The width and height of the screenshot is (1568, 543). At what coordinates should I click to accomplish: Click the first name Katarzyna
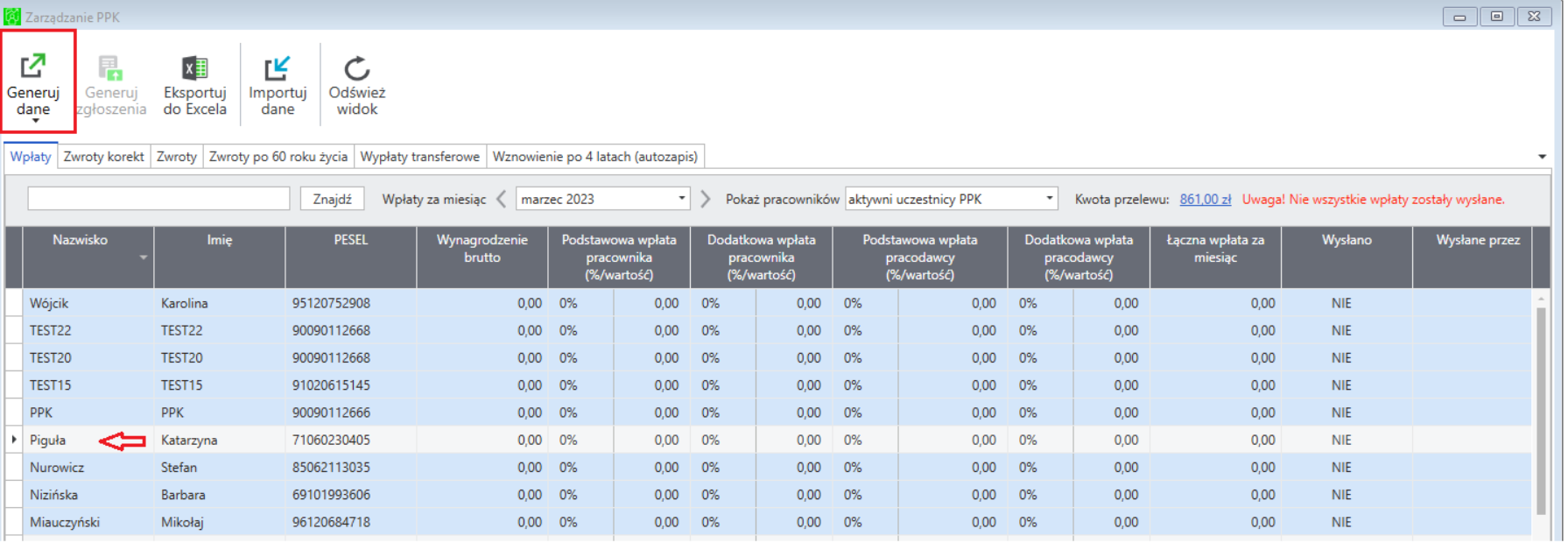tap(189, 440)
